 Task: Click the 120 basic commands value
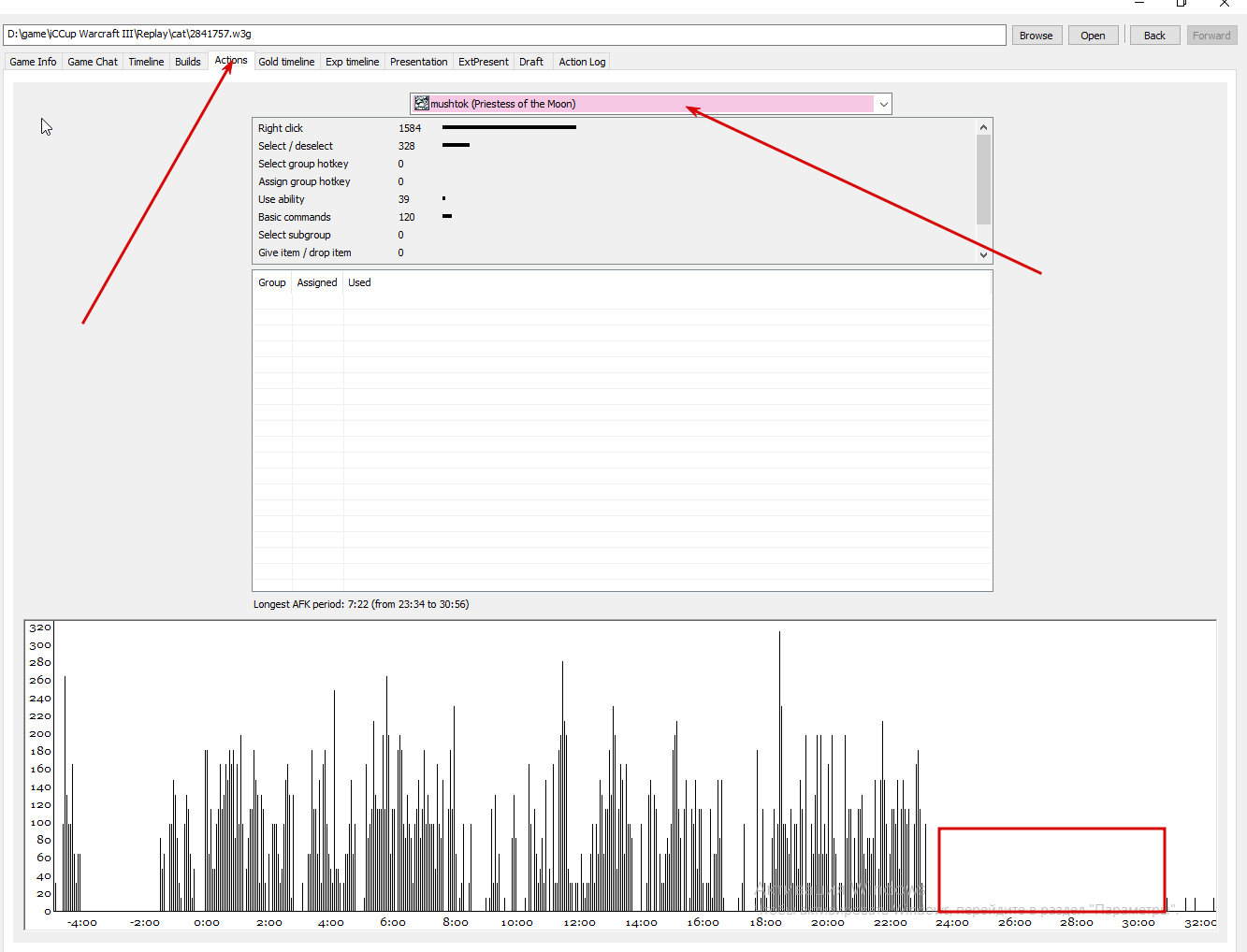(406, 217)
